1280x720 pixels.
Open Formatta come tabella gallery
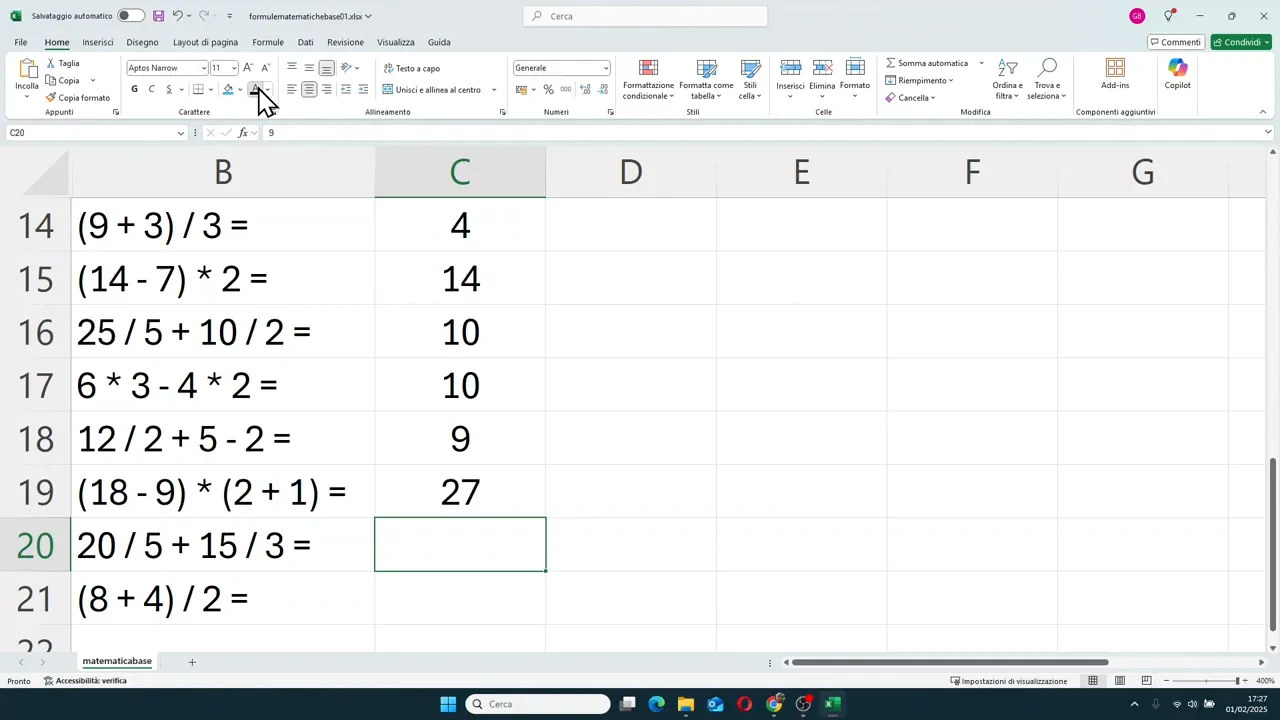tap(706, 79)
